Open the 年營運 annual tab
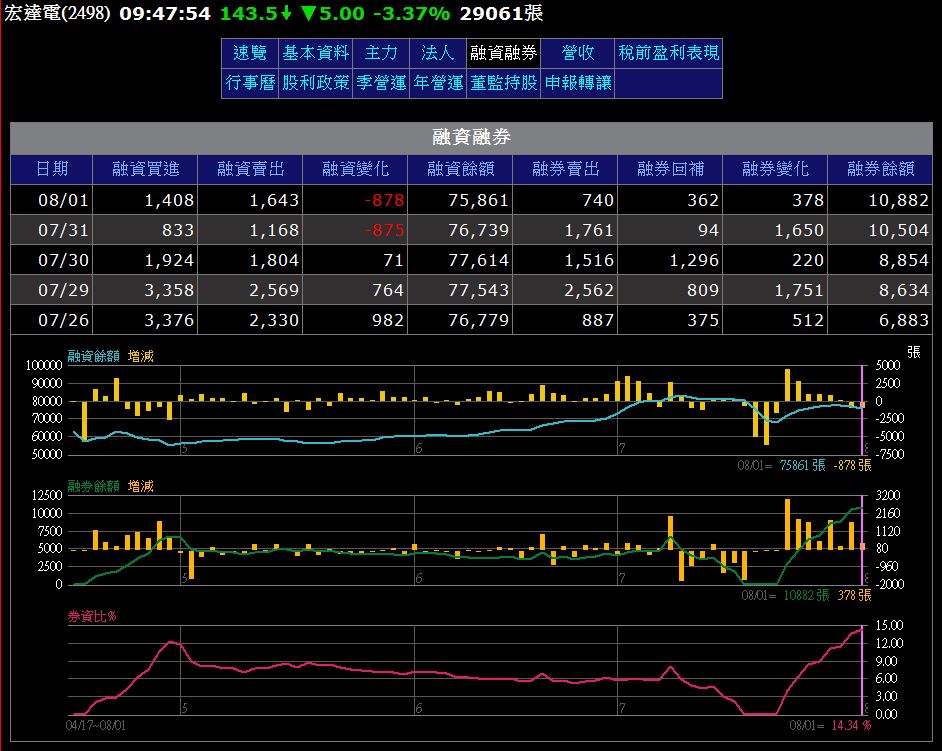This screenshot has height=751, width=942. click(x=437, y=83)
